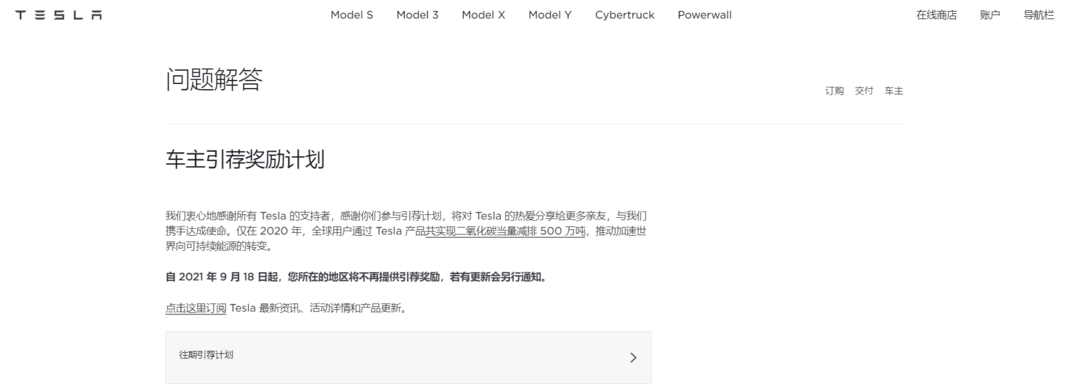Switch to the 订购 FAQ tab

834,91
